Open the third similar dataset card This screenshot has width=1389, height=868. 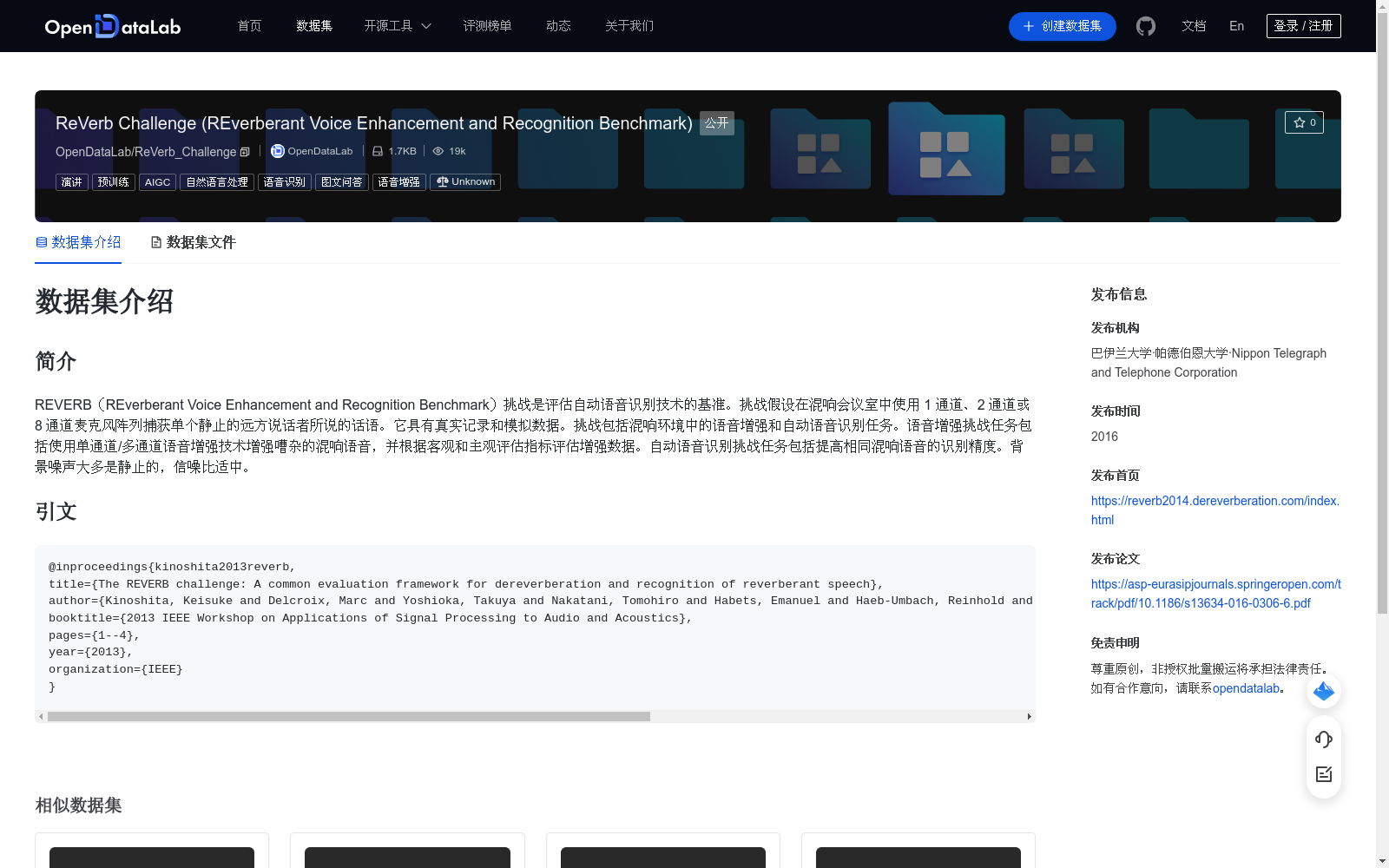click(x=663, y=851)
